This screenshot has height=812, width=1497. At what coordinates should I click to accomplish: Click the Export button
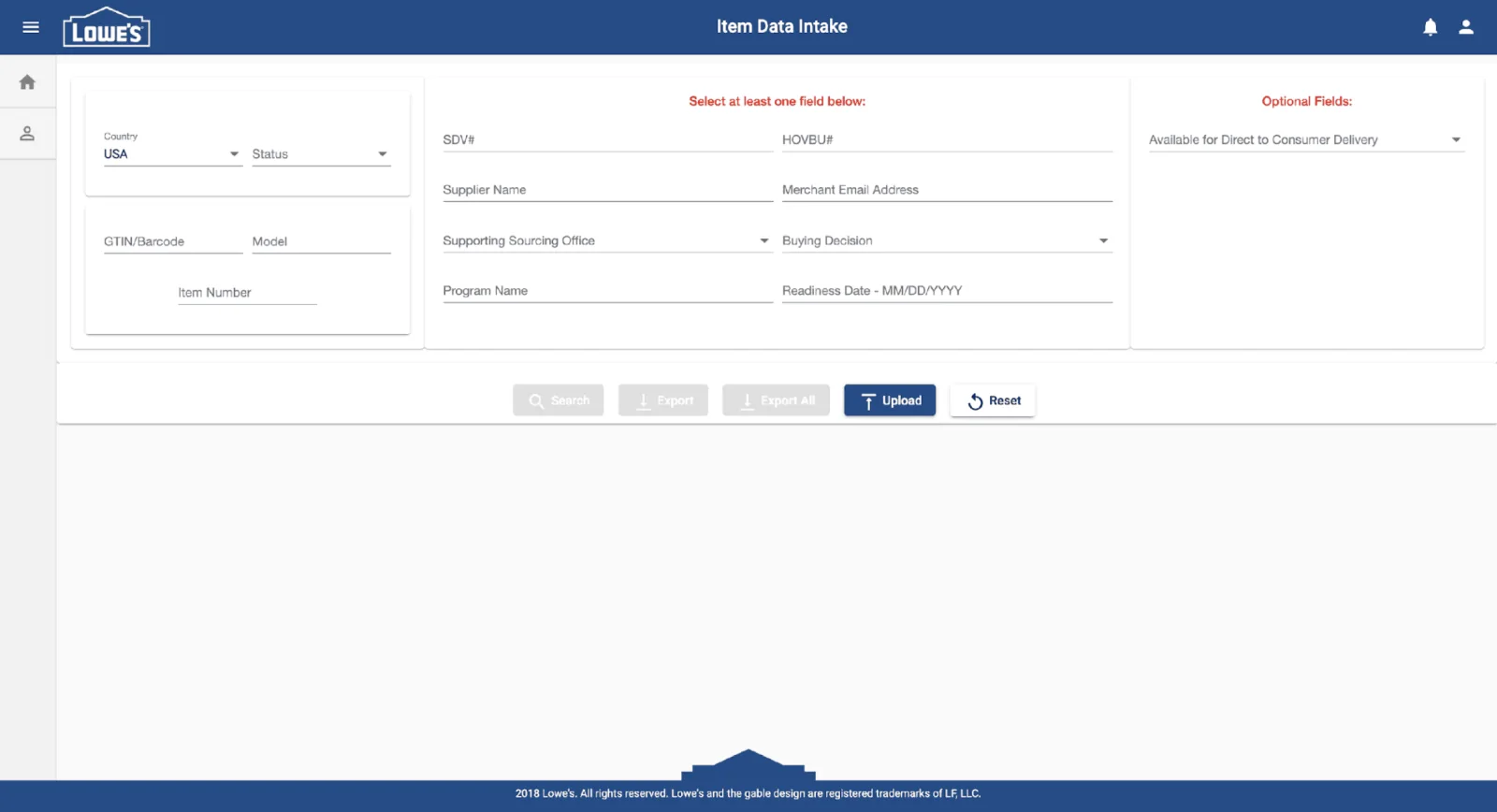coord(663,400)
